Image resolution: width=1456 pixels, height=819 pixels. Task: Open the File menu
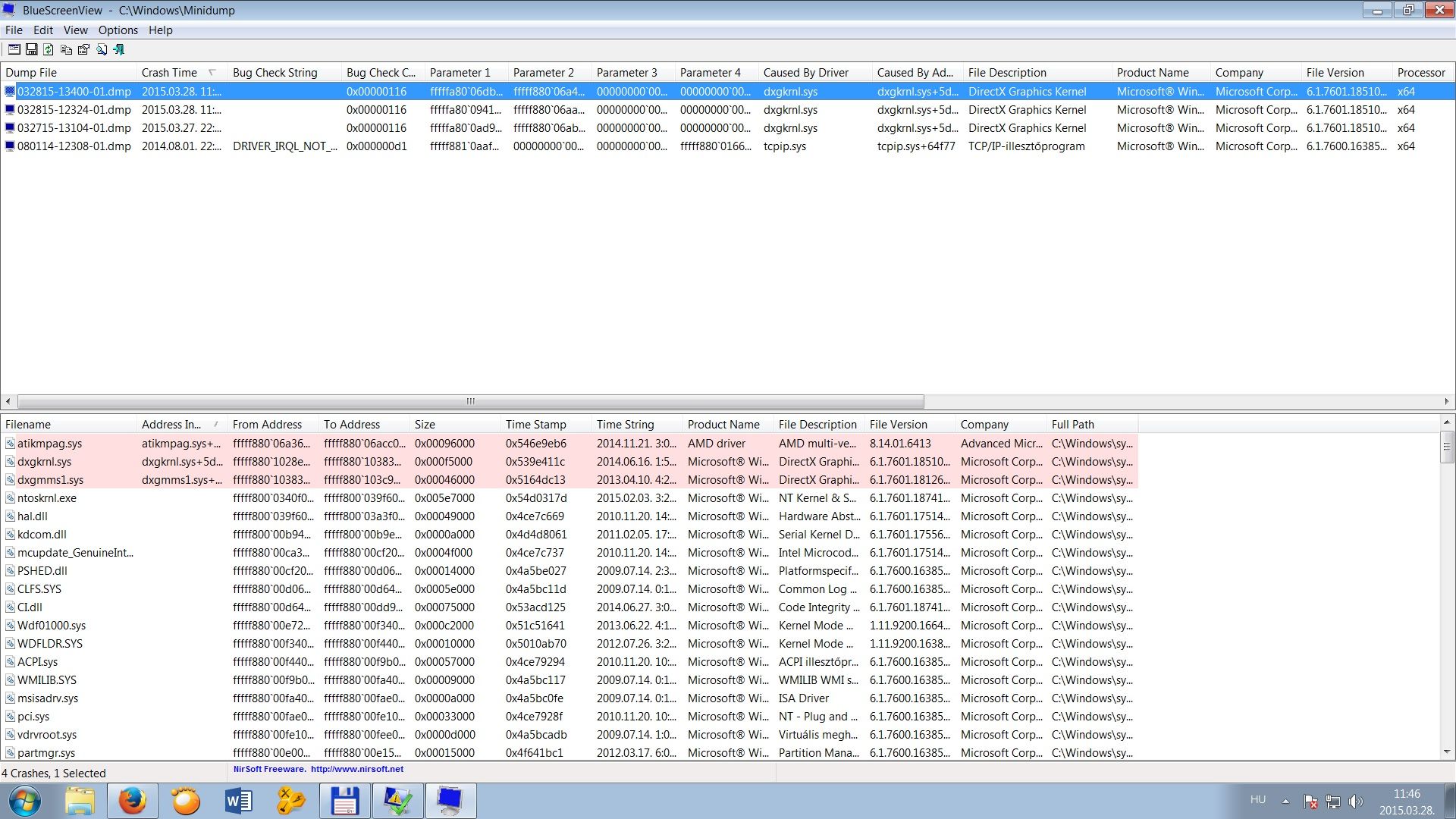click(x=14, y=30)
